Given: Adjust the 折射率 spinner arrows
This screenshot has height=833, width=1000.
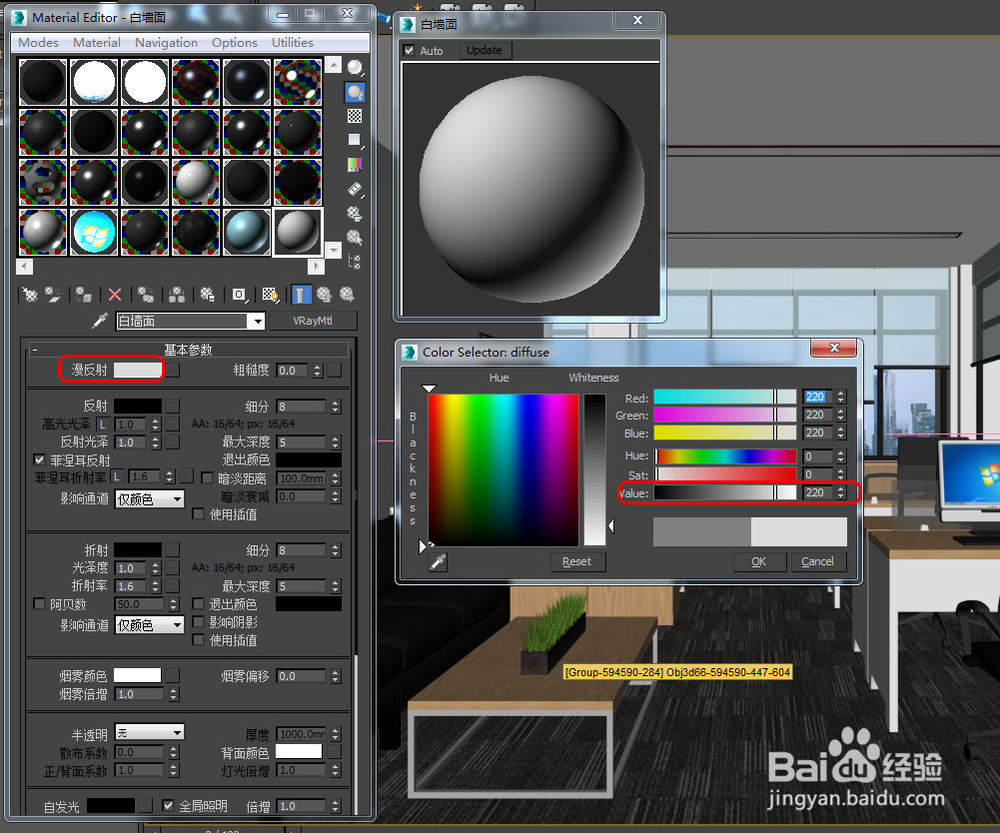Looking at the screenshot, I should pyautogui.click(x=156, y=586).
